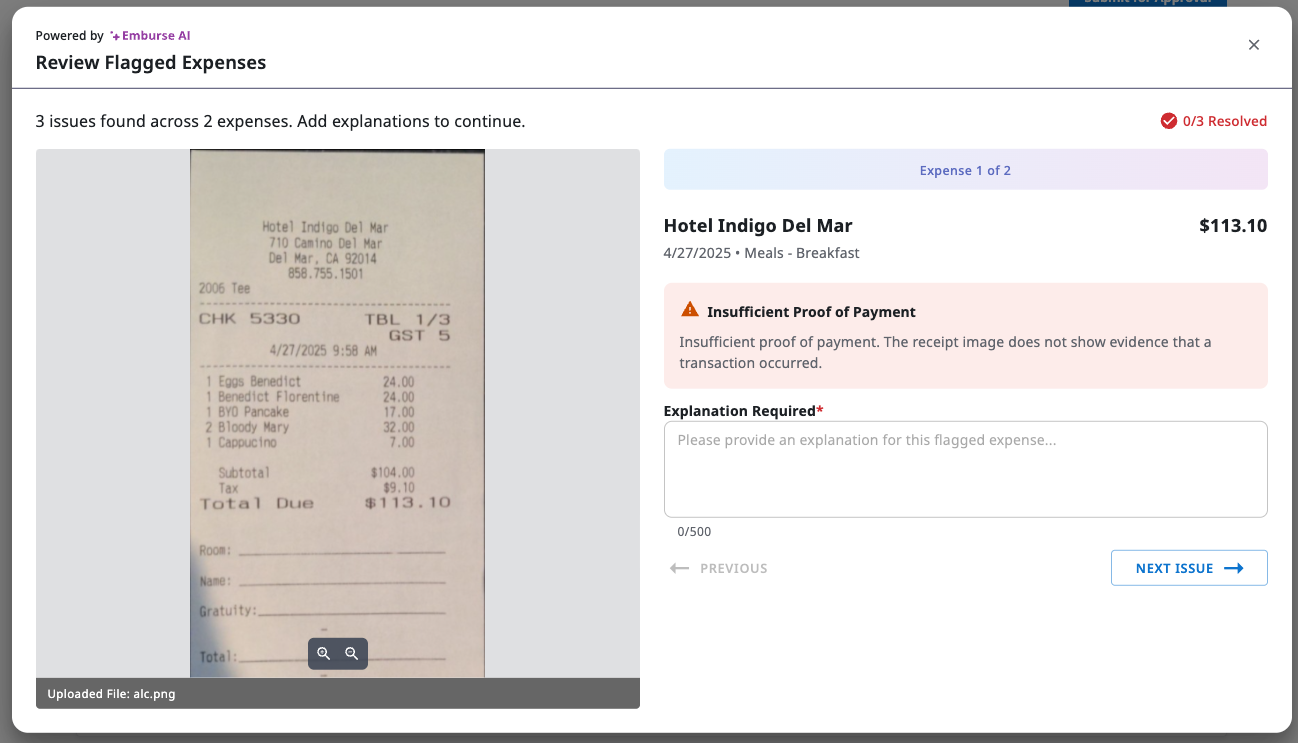This screenshot has height=743, width=1298.
Task: Click the 0/500 character counter
Action: pyautogui.click(x=694, y=532)
